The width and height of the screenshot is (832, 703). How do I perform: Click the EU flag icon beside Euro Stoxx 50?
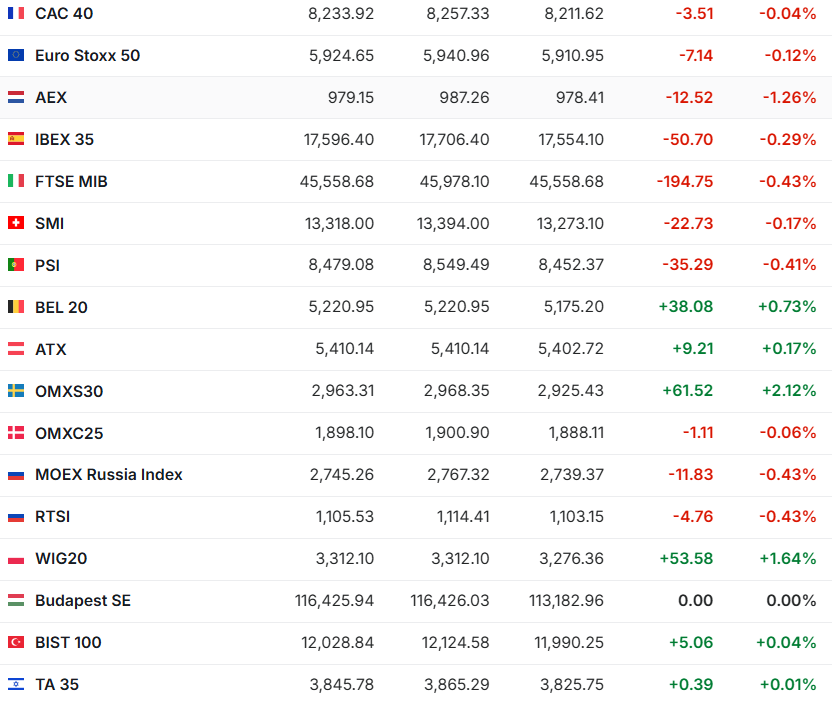pyautogui.click(x=16, y=56)
